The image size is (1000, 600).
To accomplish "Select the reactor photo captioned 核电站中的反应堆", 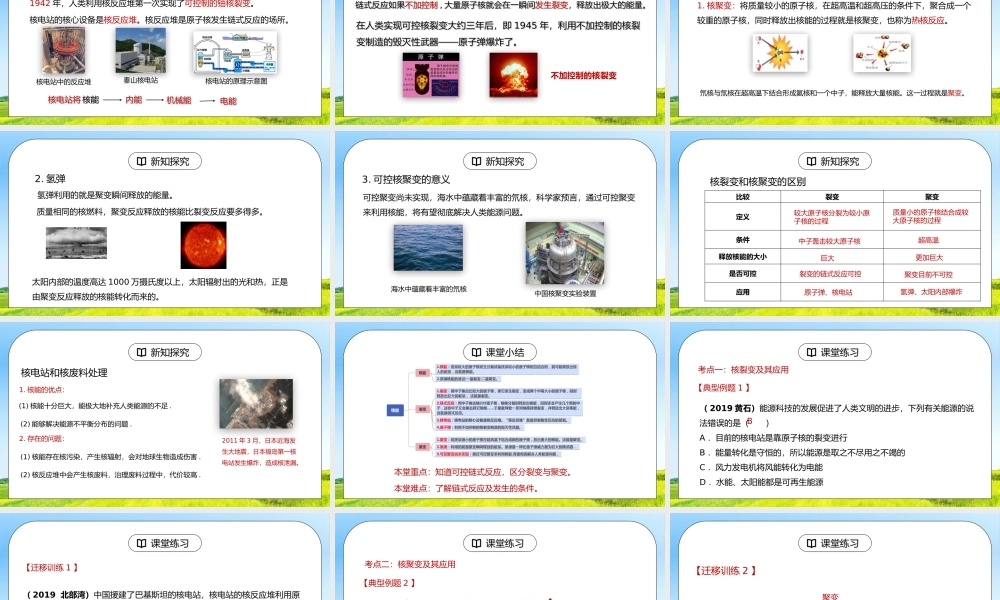I will click(63, 50).
